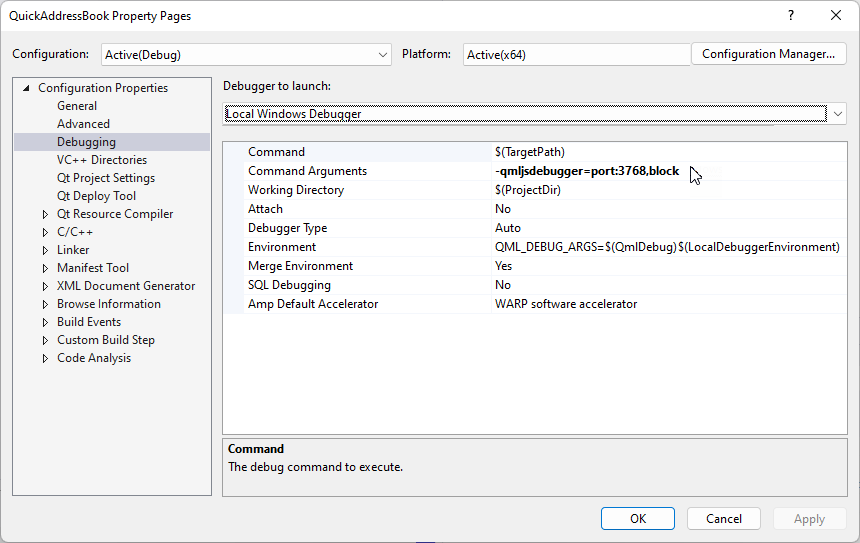Collapse the Configuration Properties tree node
The height and width of the screenshot is (543, 860).
point(26,88)
